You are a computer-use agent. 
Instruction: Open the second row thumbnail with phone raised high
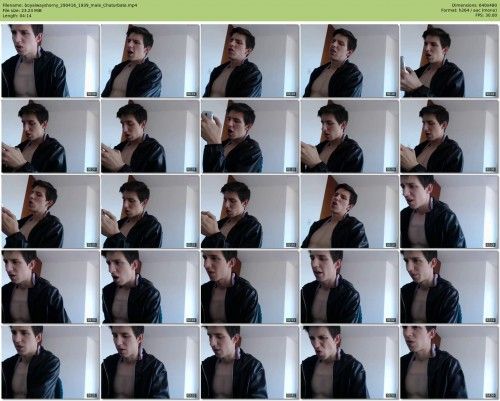click(x=250, y=136)
